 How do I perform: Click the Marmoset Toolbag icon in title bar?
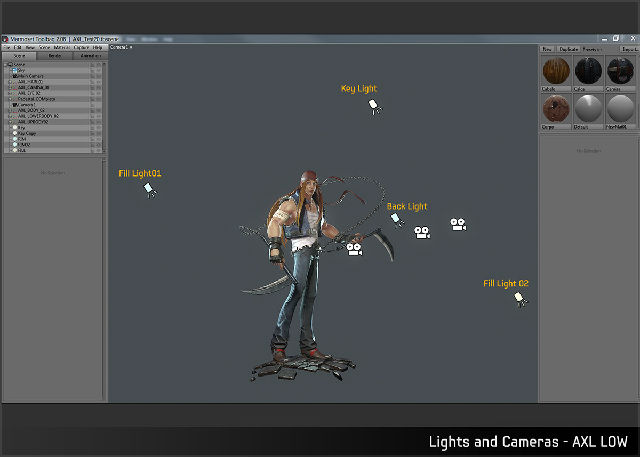coord(5,39)
